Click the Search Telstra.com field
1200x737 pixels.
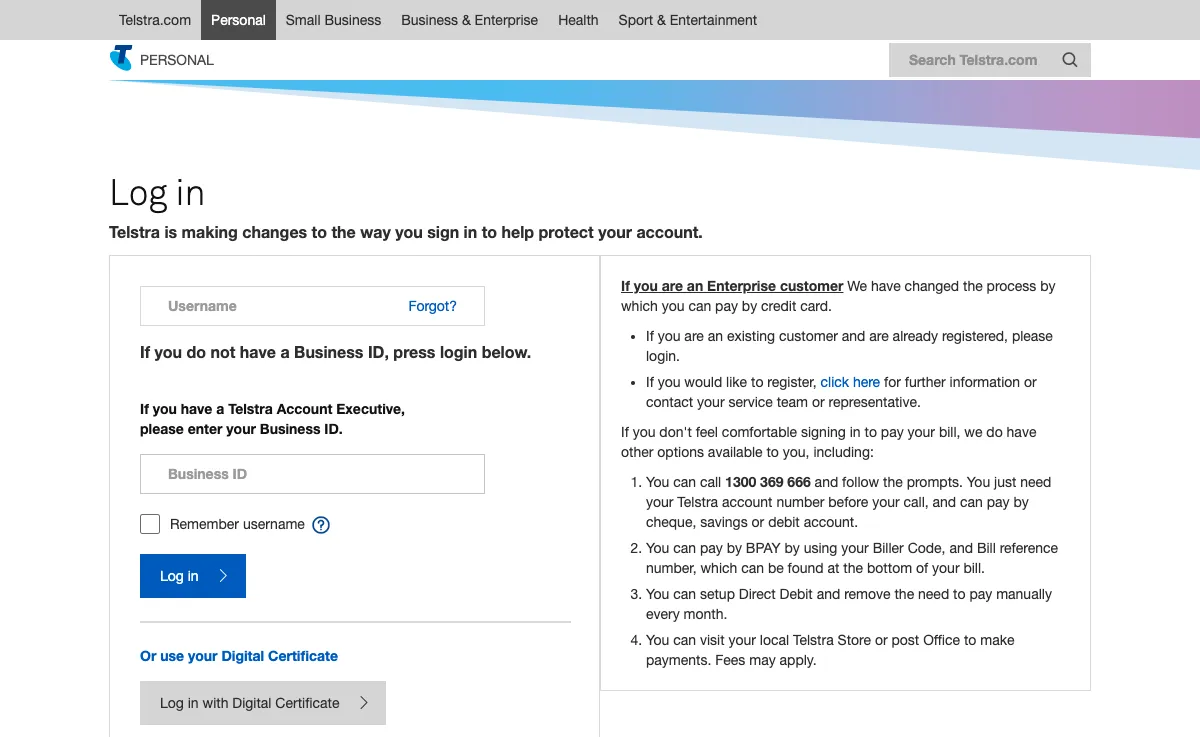click(x=970, y=59)
